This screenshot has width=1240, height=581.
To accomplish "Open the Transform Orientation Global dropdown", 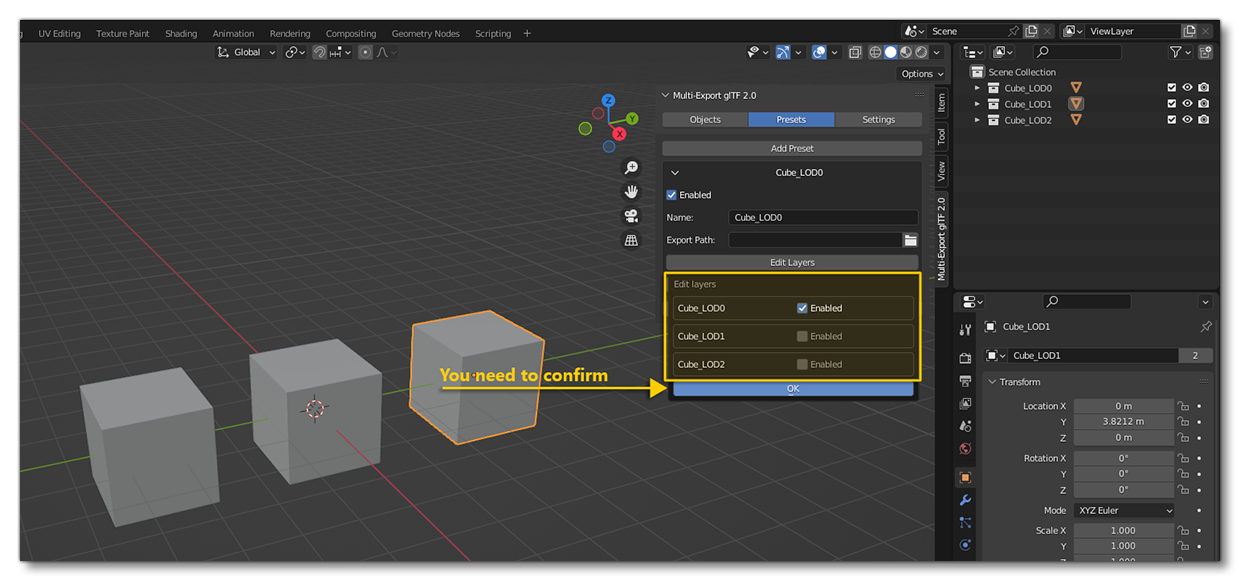I will (245, 52).
